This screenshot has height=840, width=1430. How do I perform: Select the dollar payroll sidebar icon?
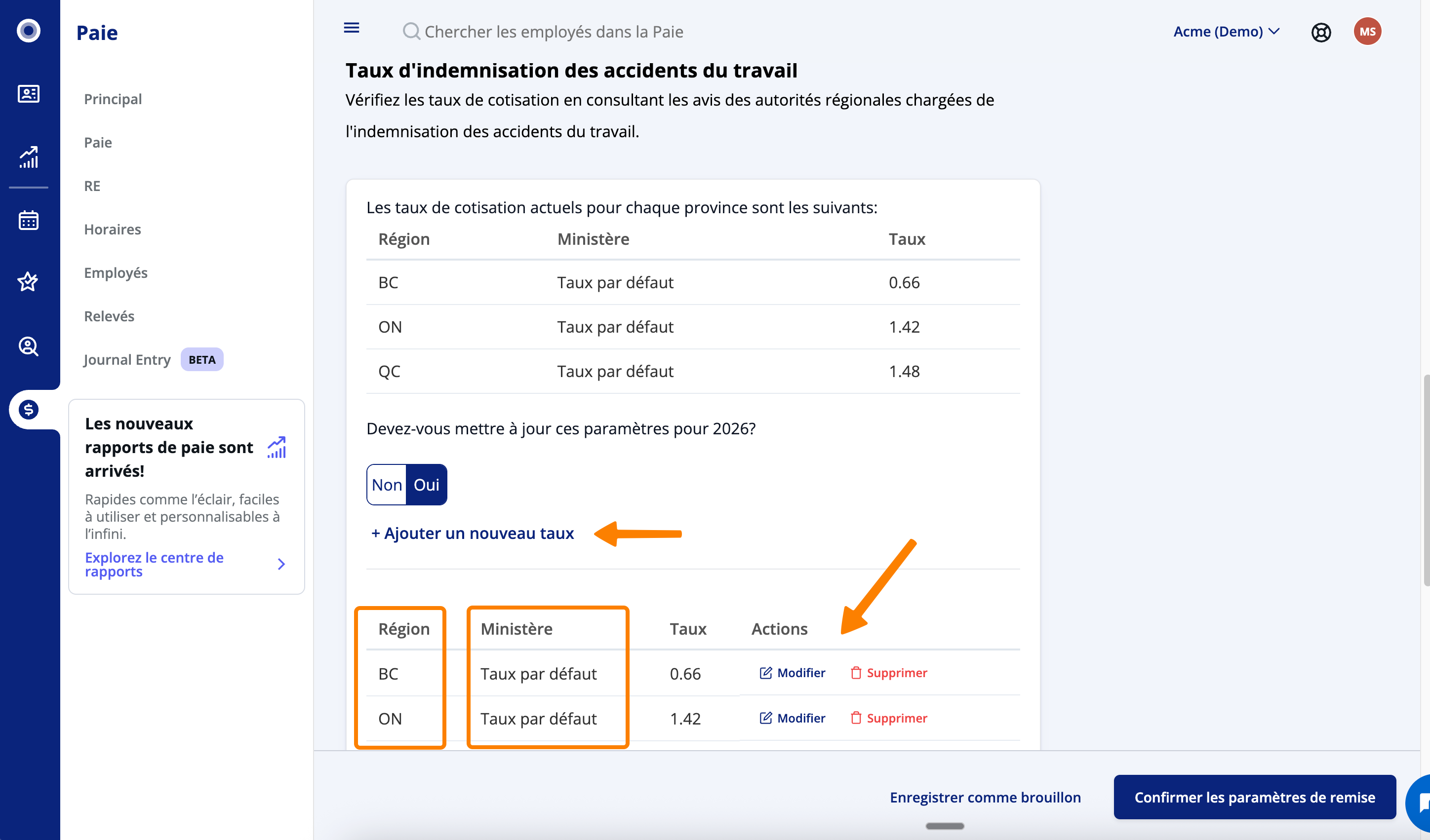coord(28,410)
